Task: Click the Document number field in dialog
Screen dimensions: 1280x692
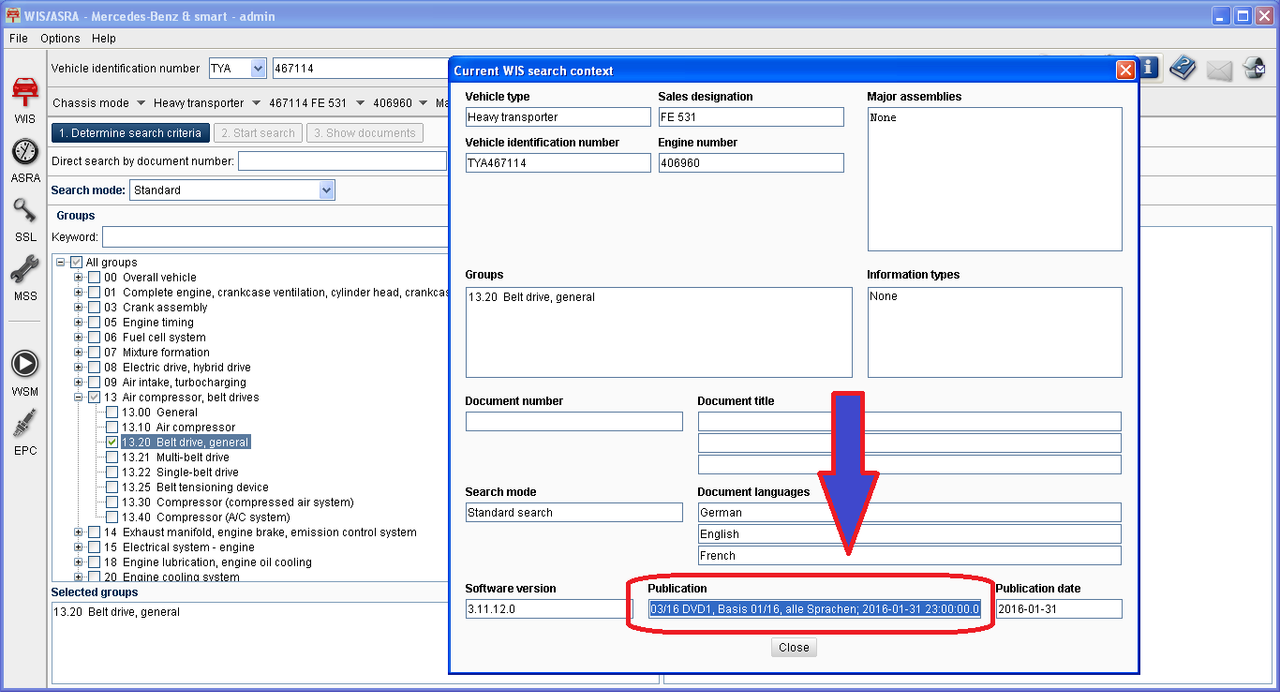Action: click(574, 422)
